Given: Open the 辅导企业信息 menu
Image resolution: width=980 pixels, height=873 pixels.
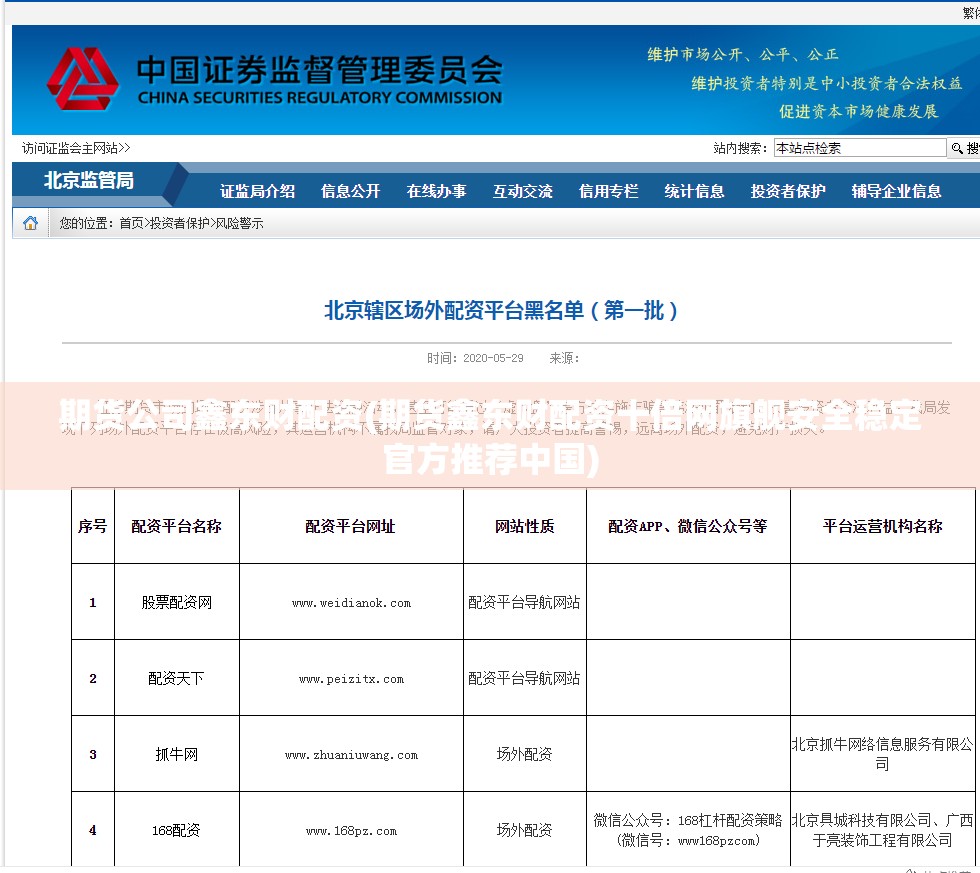Looking at the screenshot, I should (x=896, y=191).
